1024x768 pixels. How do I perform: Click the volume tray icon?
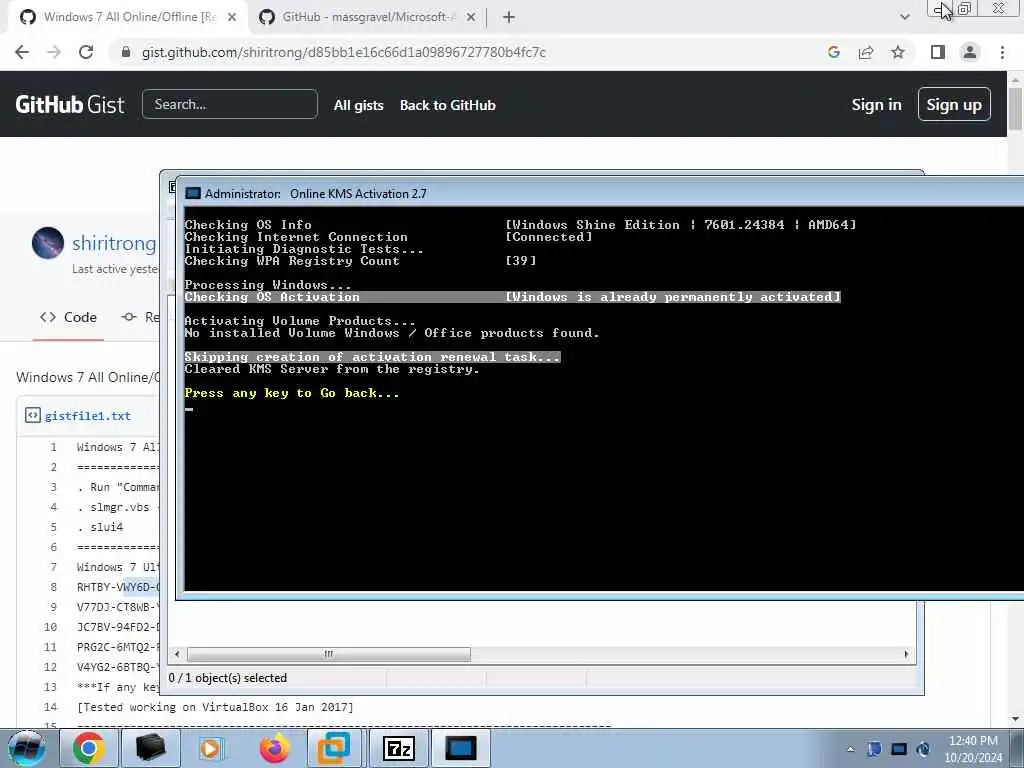(x=923, y=749)
